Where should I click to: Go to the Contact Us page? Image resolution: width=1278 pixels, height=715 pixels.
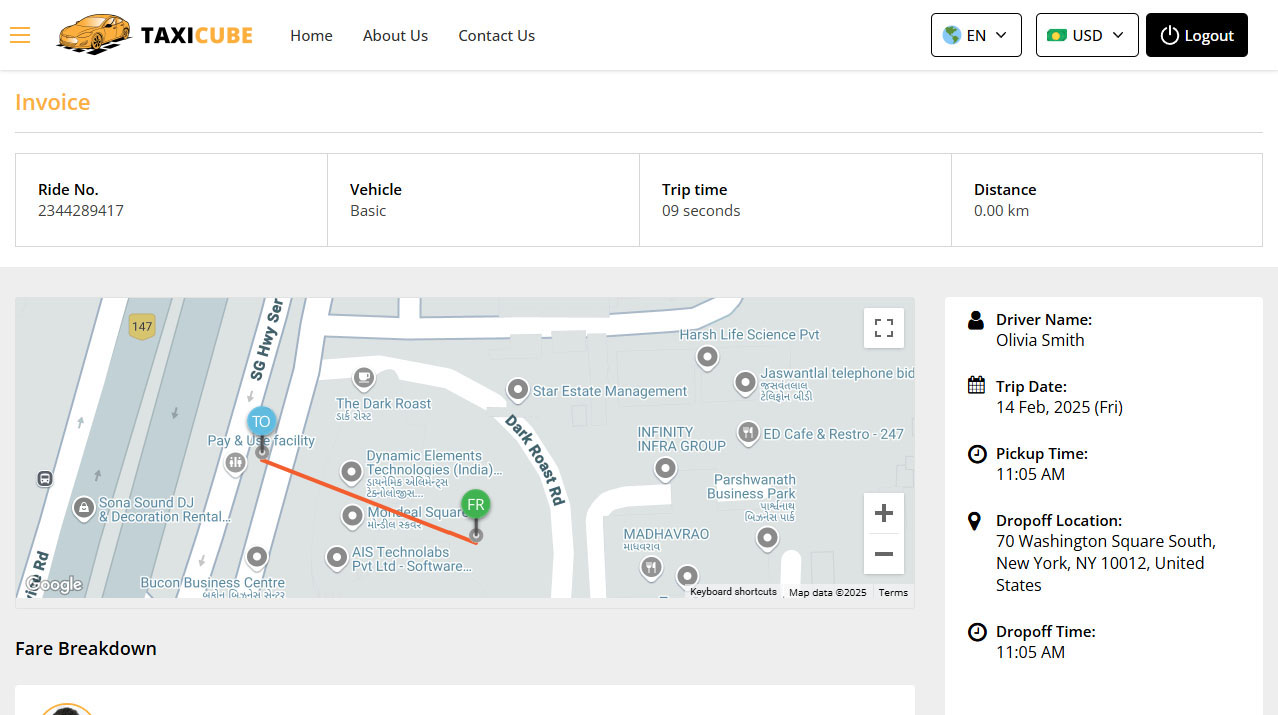pyautogui.click(x=496, y=35)
